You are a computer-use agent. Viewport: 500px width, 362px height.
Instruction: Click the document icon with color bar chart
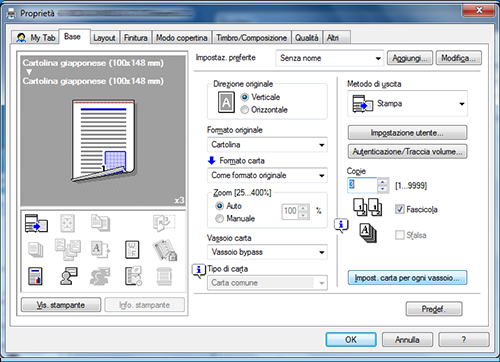[35, 276]
